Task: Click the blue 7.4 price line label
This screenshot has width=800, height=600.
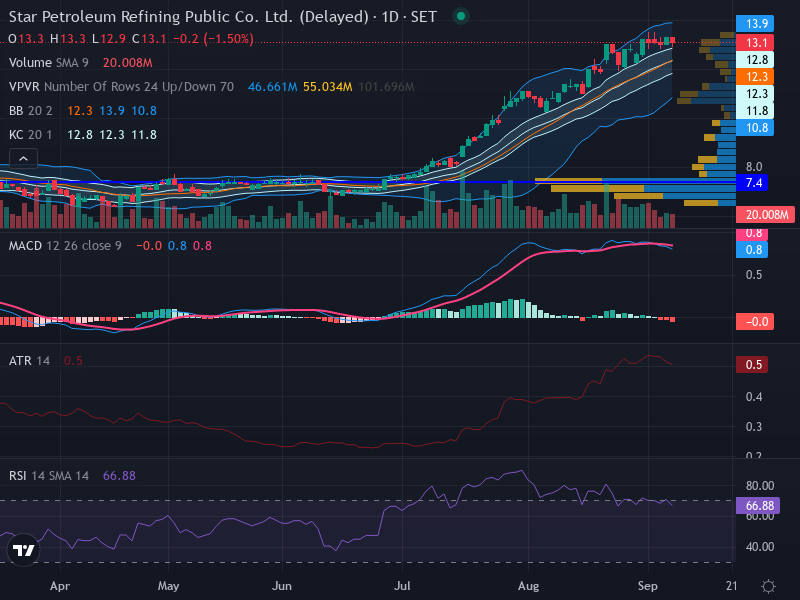Action: 752,183
